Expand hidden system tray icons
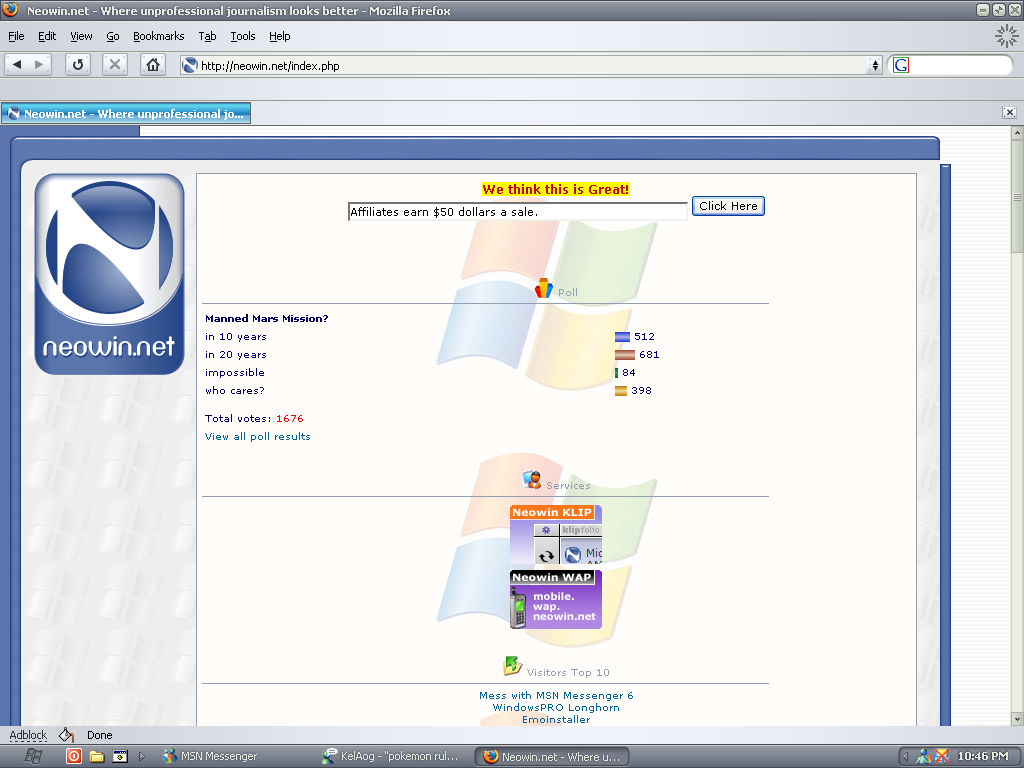The height and width of the screenshot is (768, 1024). 905,756
